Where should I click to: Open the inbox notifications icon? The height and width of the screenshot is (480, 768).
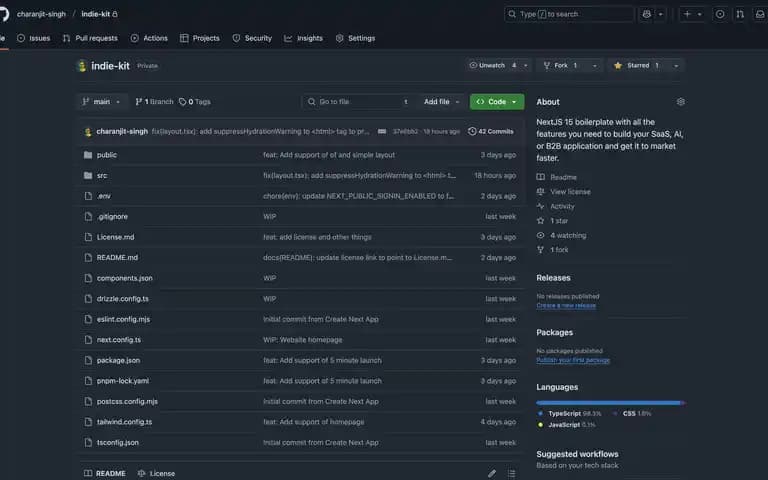click(760, 14)
